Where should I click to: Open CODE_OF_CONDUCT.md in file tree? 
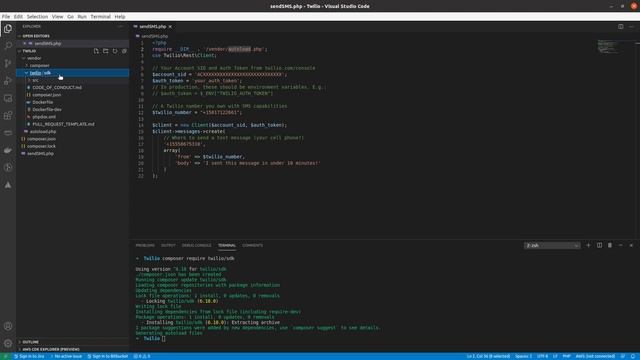(57, 87)
